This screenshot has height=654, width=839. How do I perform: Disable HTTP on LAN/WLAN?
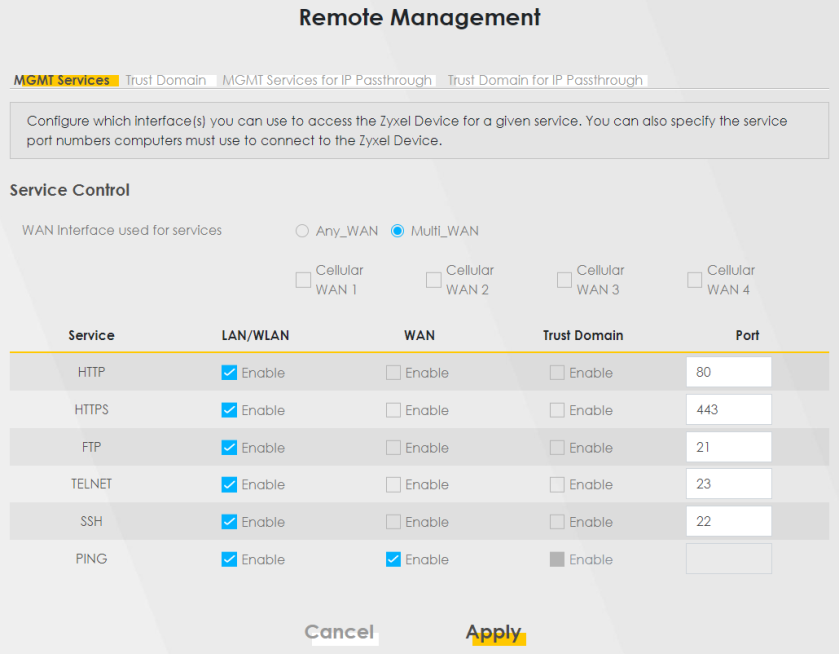tap(229, 373)
